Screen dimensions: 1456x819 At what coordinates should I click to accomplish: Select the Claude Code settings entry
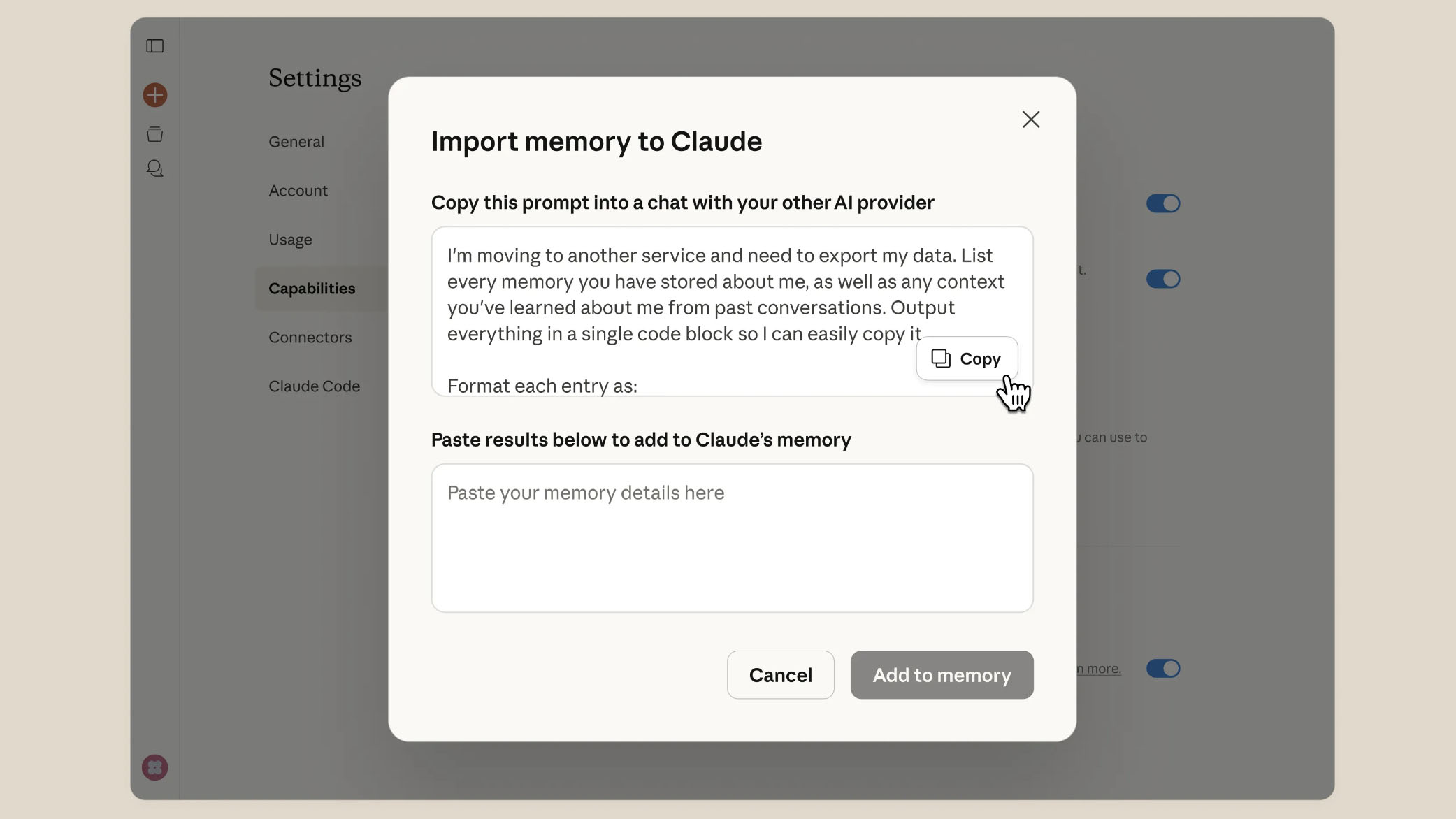[x=313, y=385]
